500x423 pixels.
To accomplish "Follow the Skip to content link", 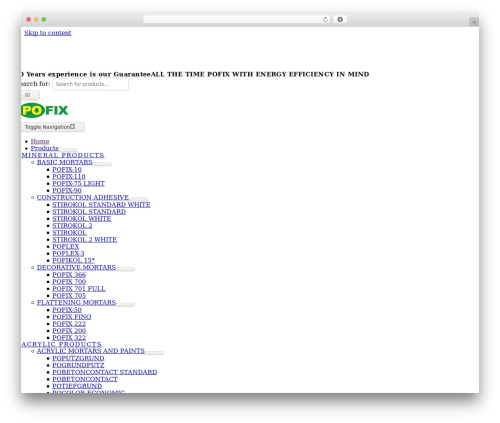I will pos(48,33).
